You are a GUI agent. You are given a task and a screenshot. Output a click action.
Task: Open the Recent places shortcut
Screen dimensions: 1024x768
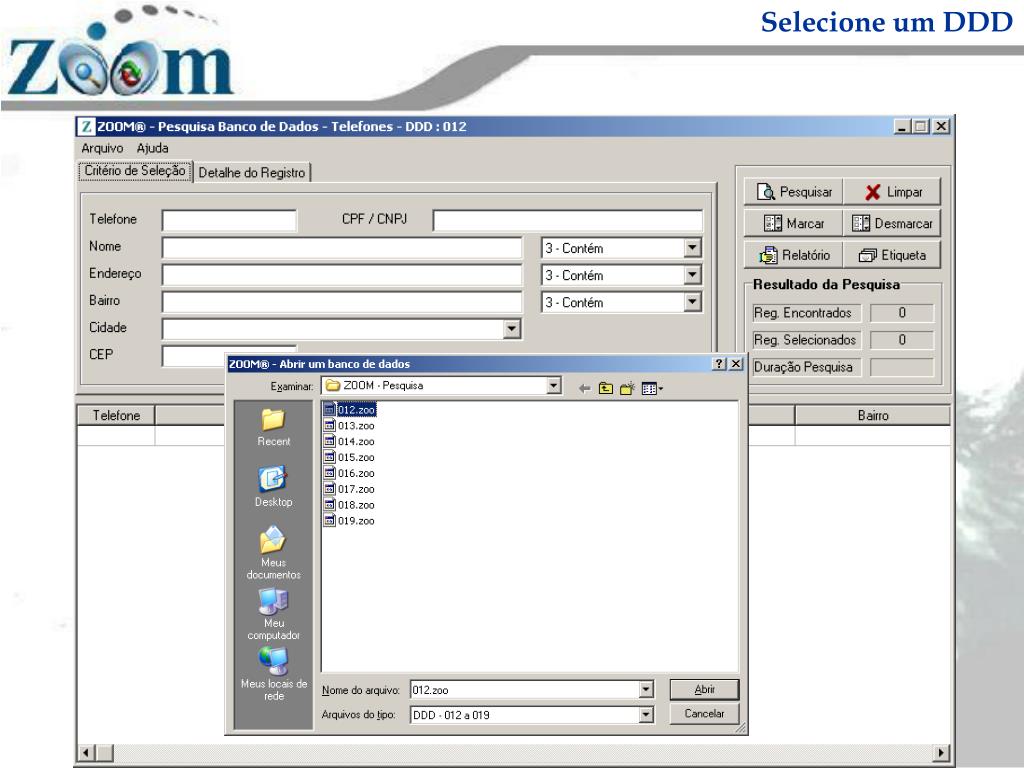coord(274,428)
